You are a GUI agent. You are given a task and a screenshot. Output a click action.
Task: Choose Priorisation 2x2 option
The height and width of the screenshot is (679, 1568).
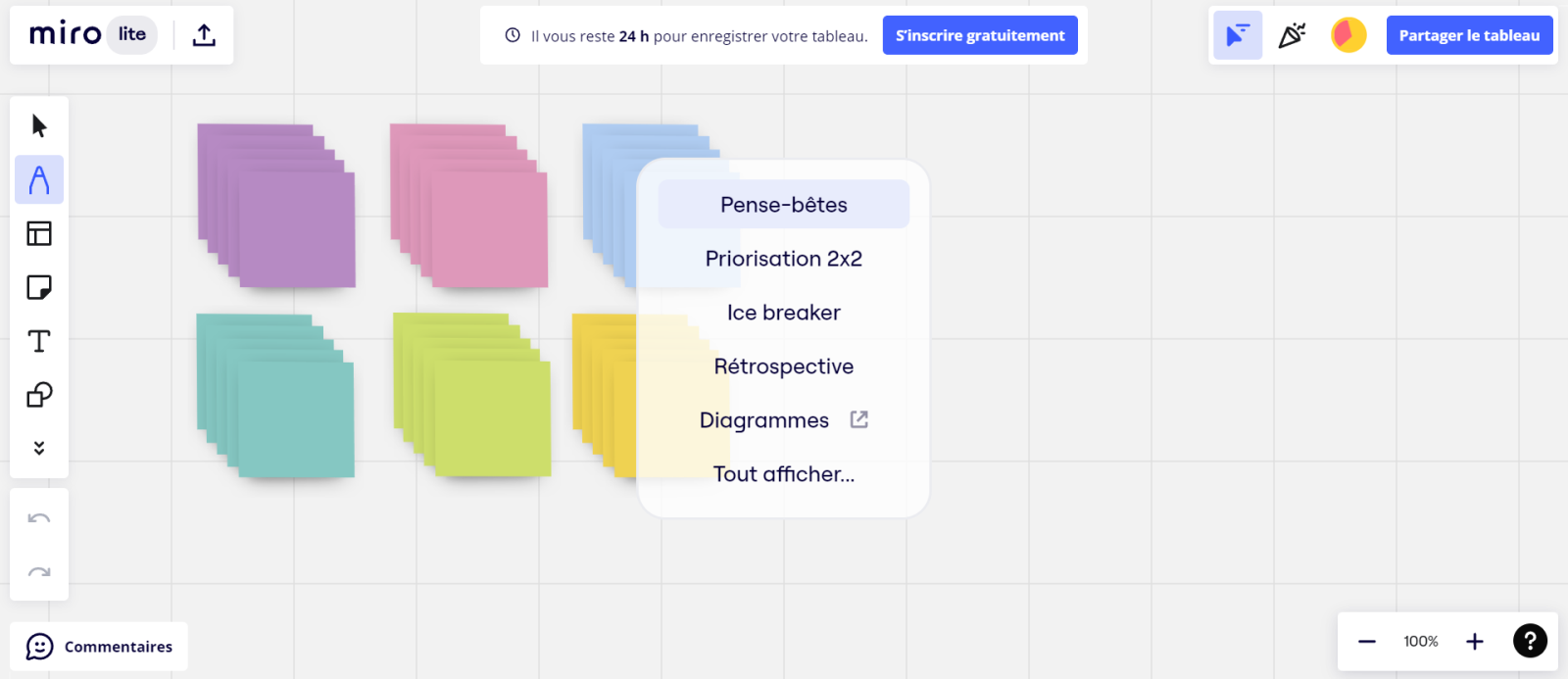click(784, 259)
